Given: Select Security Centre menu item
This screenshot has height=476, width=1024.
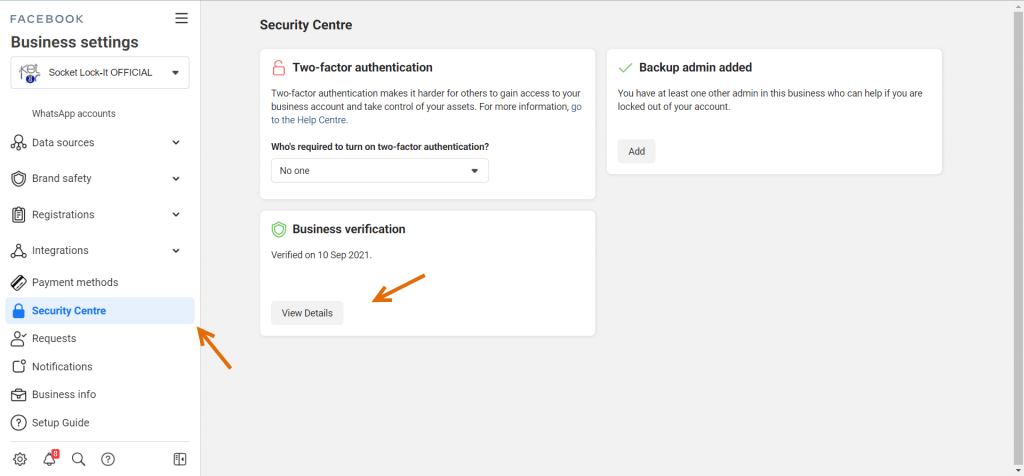Looking at the screenshot, I should (x=100, y=311).
